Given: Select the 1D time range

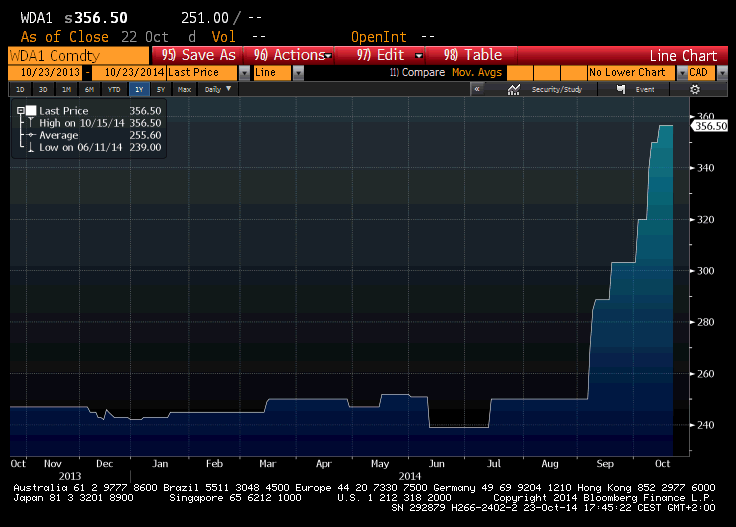Looking at the screenshot, I should (x=20, y=89).
